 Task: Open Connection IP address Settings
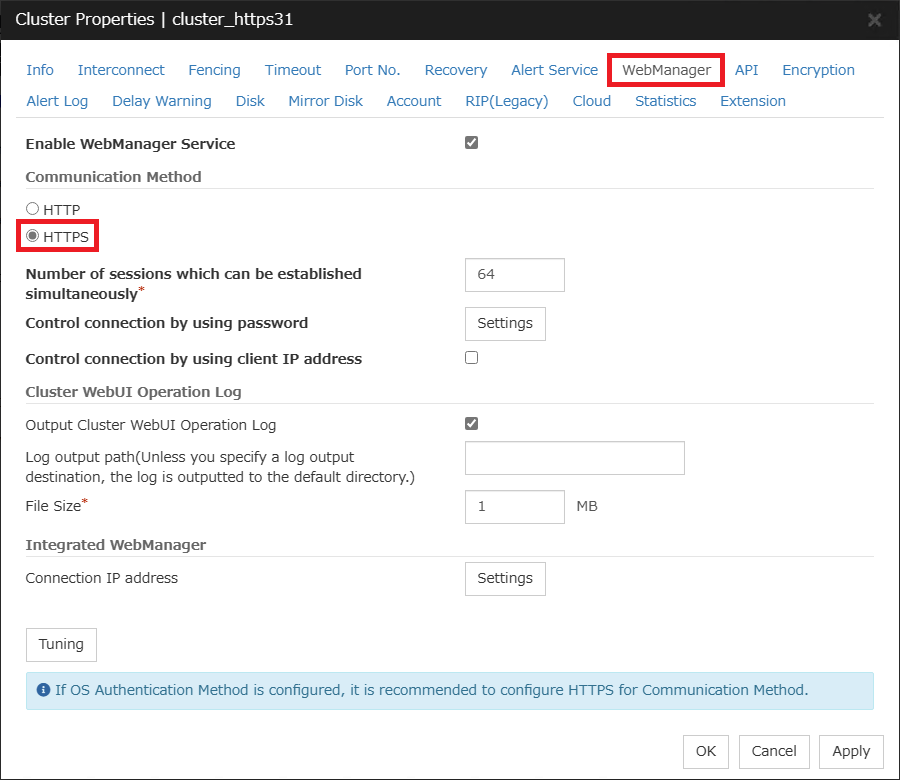(x=505, y=578)
